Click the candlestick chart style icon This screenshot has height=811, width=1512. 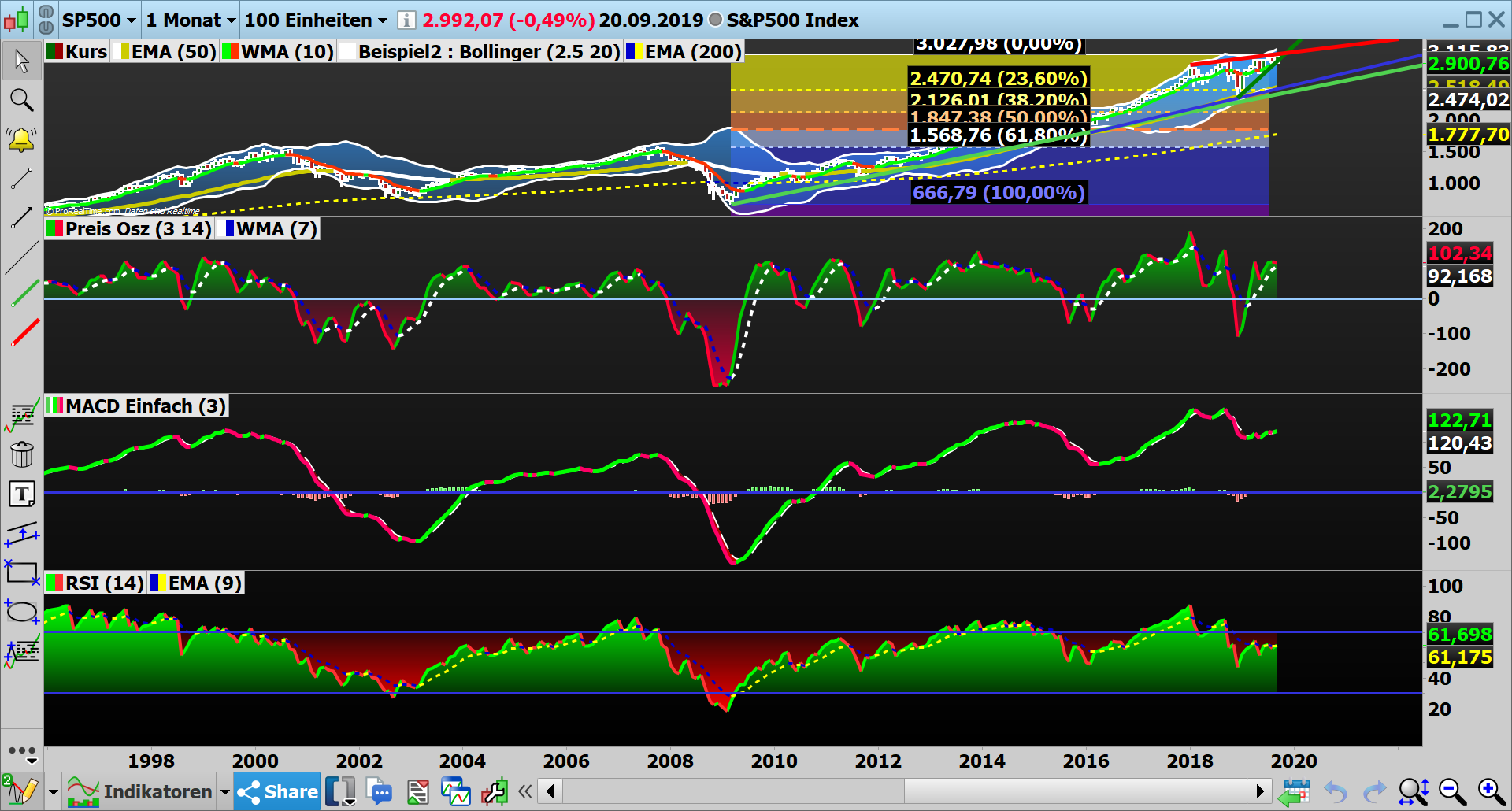pyautogui.click(x=17, y=19)
